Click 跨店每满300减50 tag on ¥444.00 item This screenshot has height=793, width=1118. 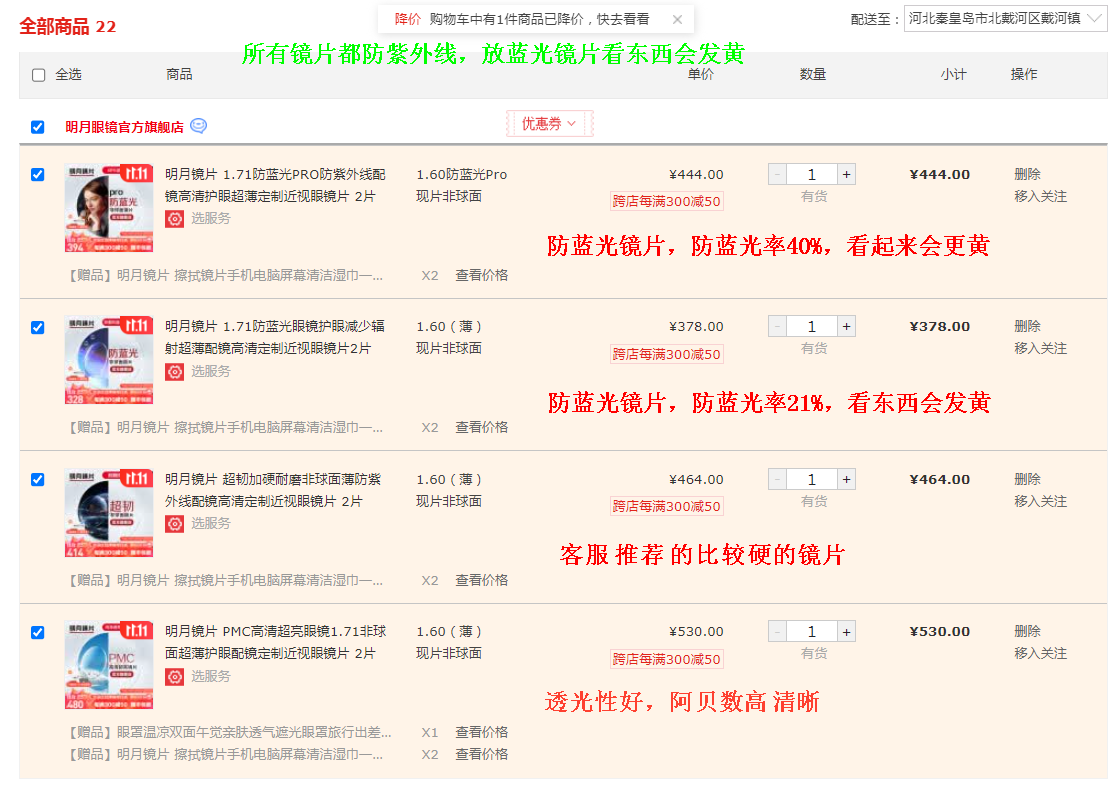[667, 202]
